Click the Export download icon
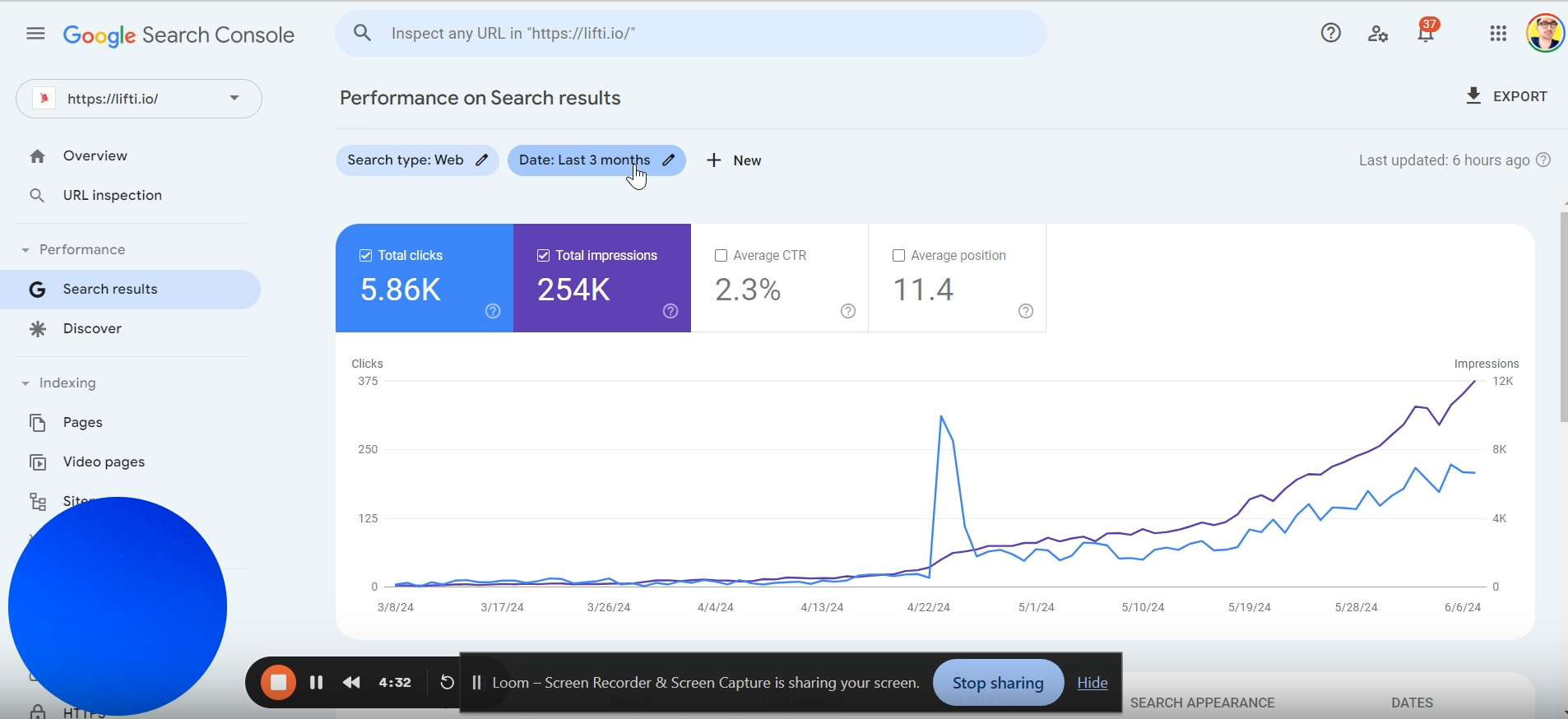Image resolution: width=1568 pixels, height=719 pixels. tap(1473, 96)
